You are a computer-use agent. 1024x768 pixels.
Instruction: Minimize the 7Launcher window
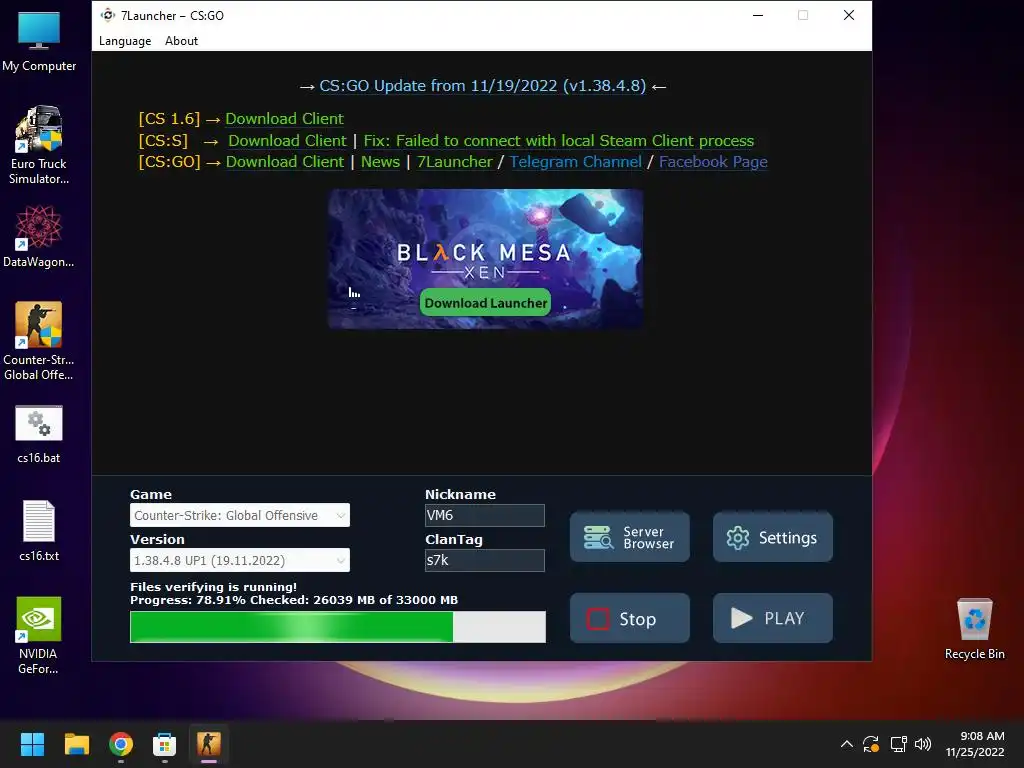(x=758, y=15)
